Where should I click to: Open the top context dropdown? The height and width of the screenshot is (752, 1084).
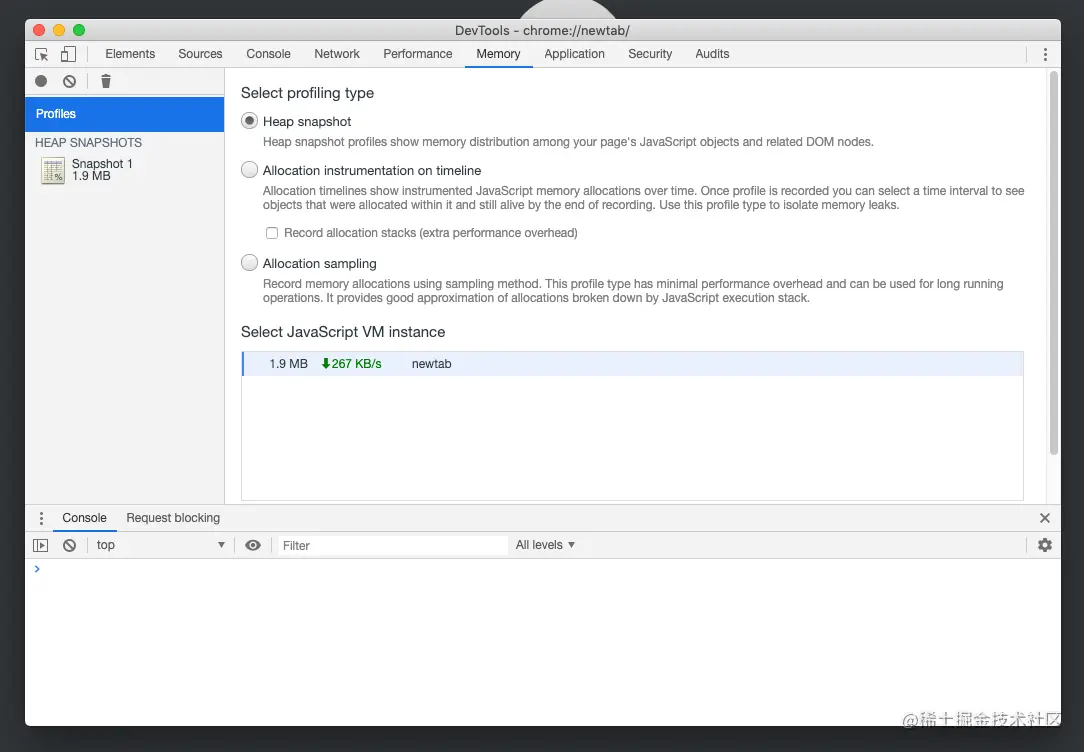click(161, 545)
